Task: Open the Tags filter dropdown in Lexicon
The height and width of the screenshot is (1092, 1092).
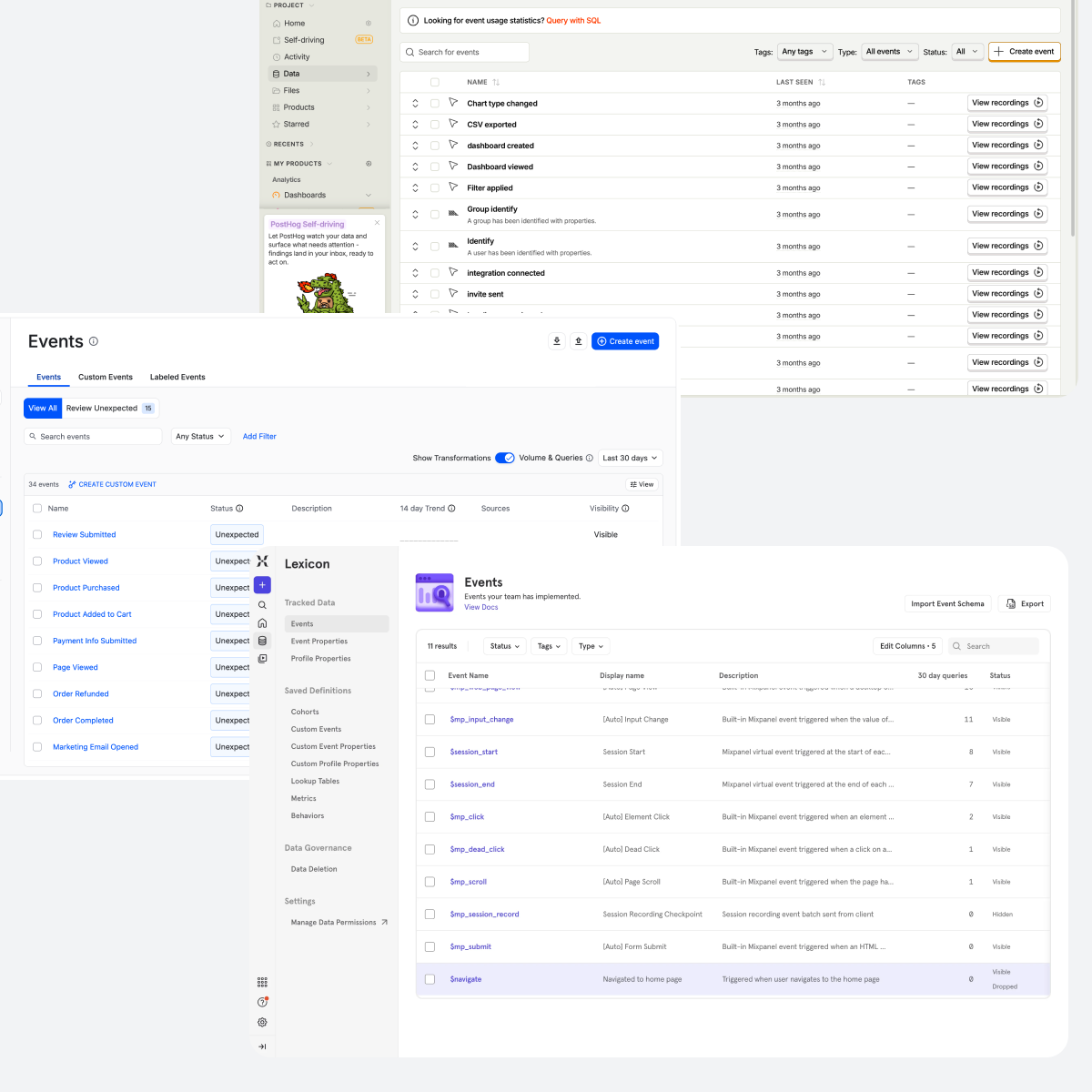Action: click(549, 646)
